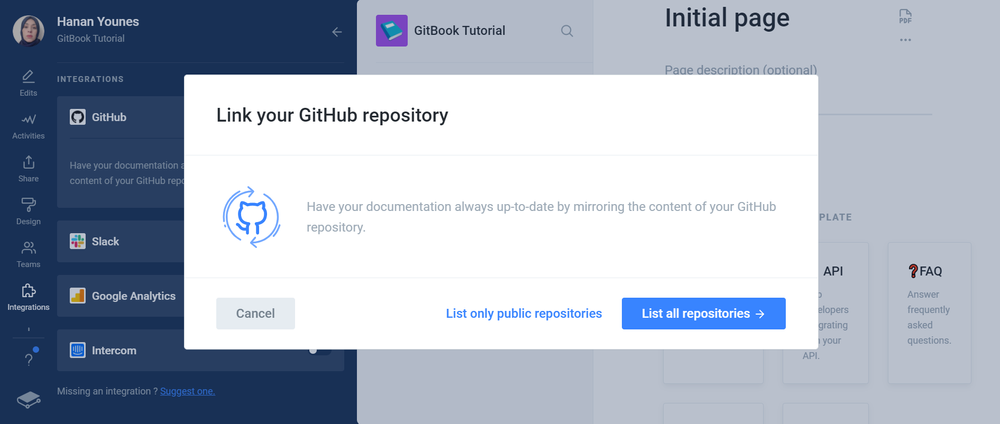Select the Integrations puzzle icon

coord(28,292)
